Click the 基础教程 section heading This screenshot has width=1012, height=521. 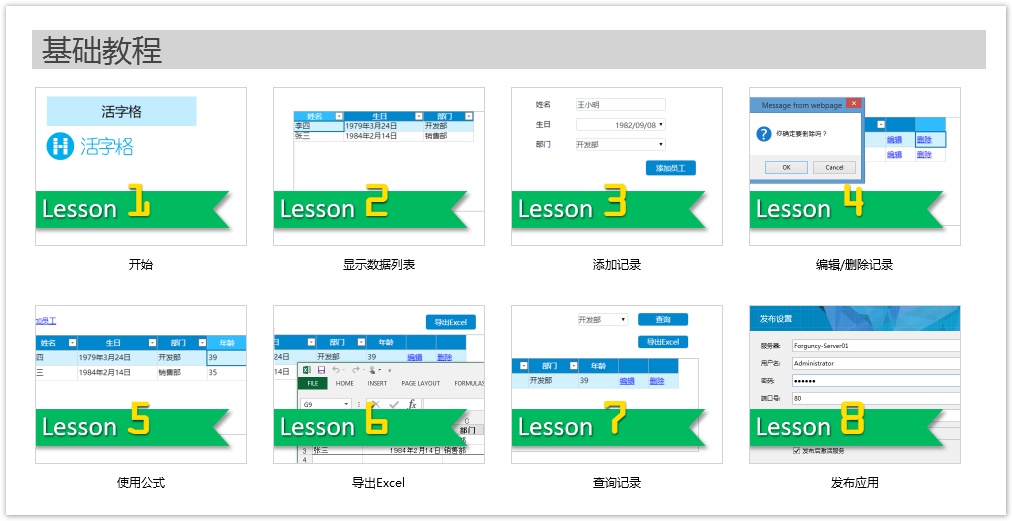point(102,50)
